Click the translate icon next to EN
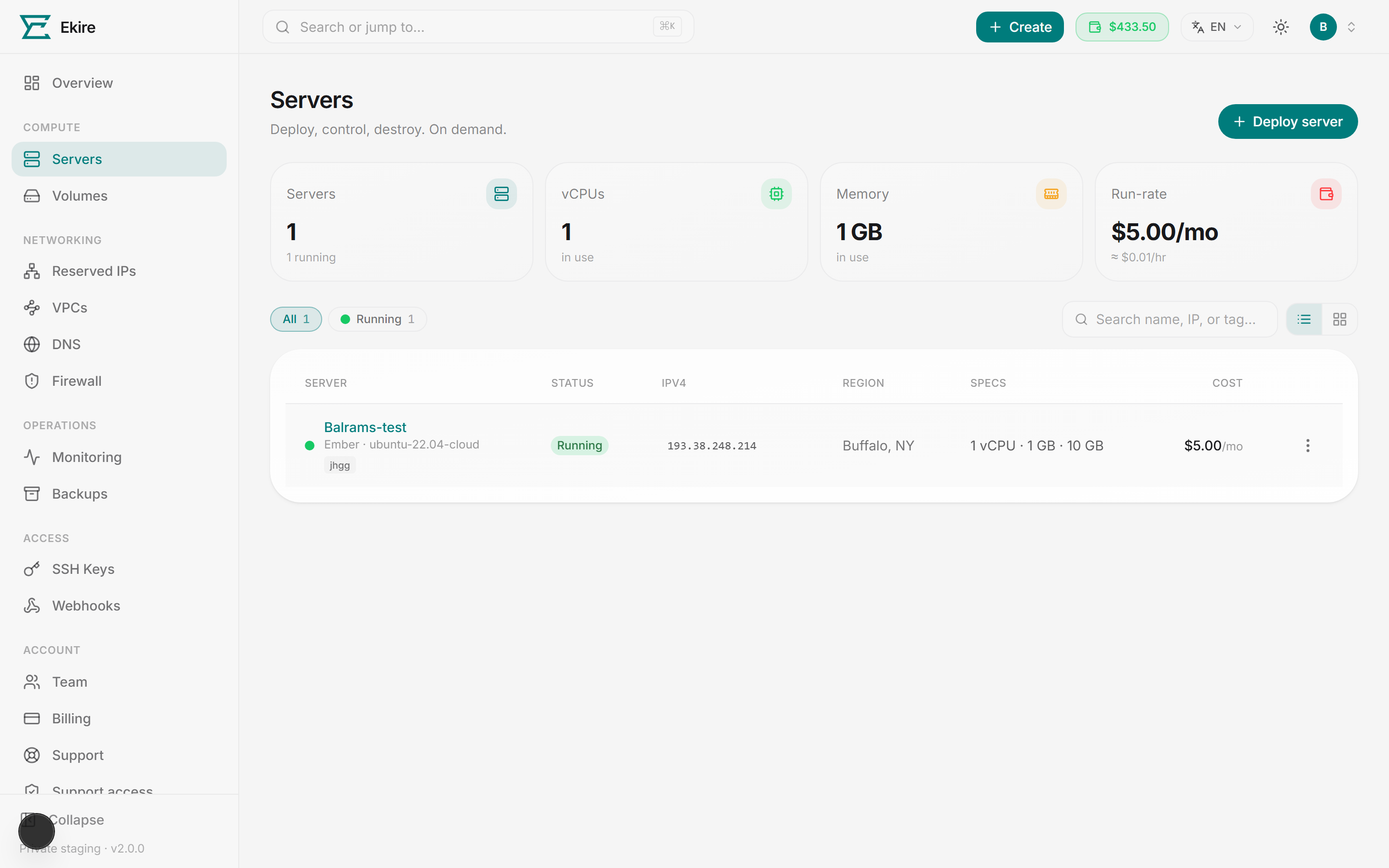1389x868 pixels. [x=1198, y=27]
